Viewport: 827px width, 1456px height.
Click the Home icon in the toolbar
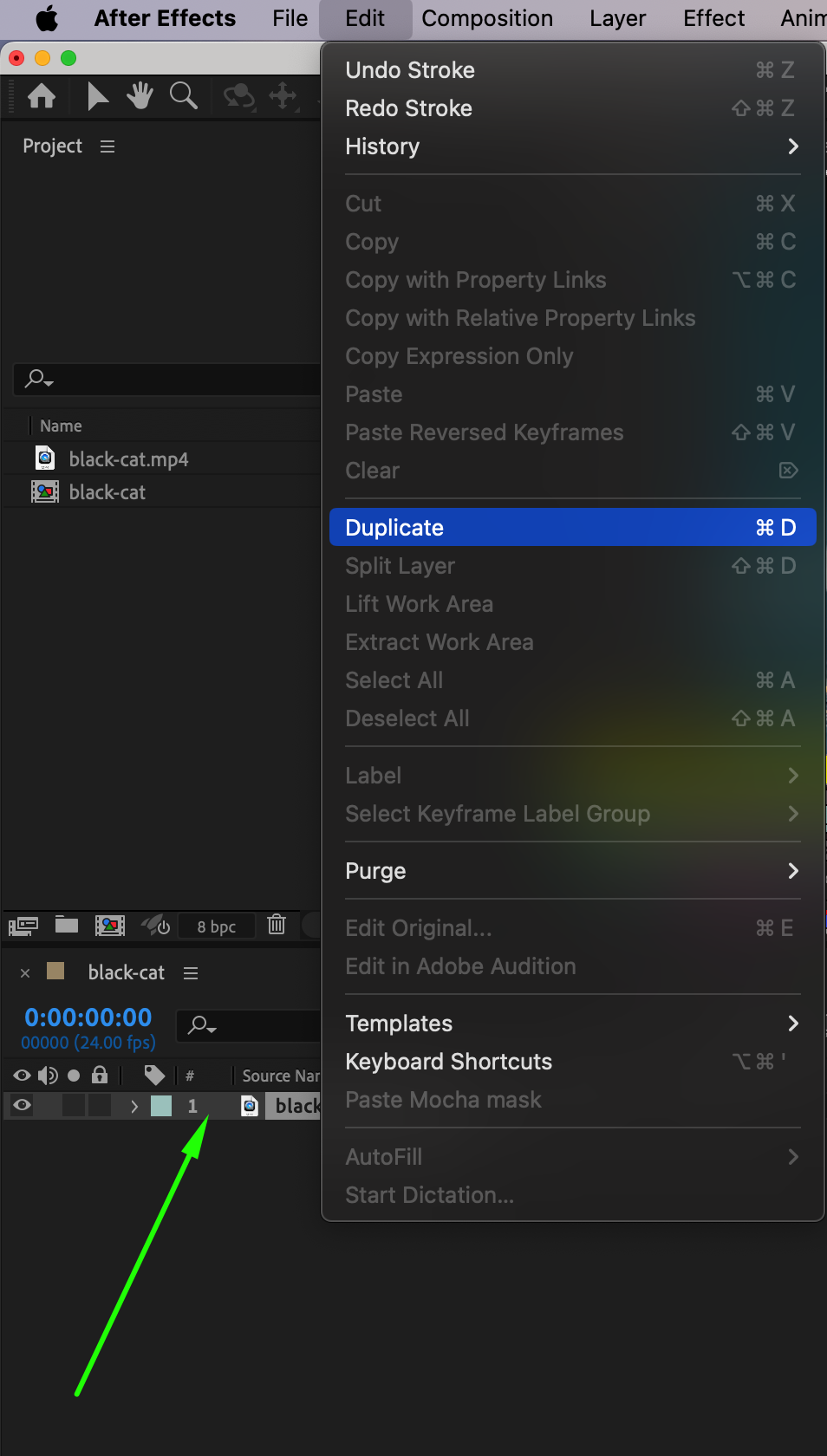(42, 96)
